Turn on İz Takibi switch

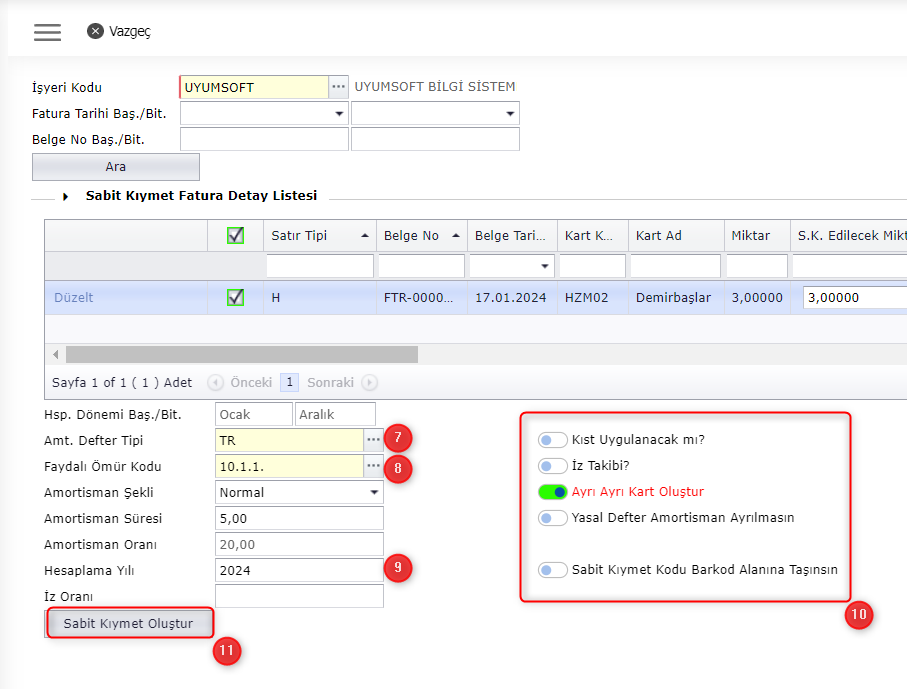click(552, 466)
